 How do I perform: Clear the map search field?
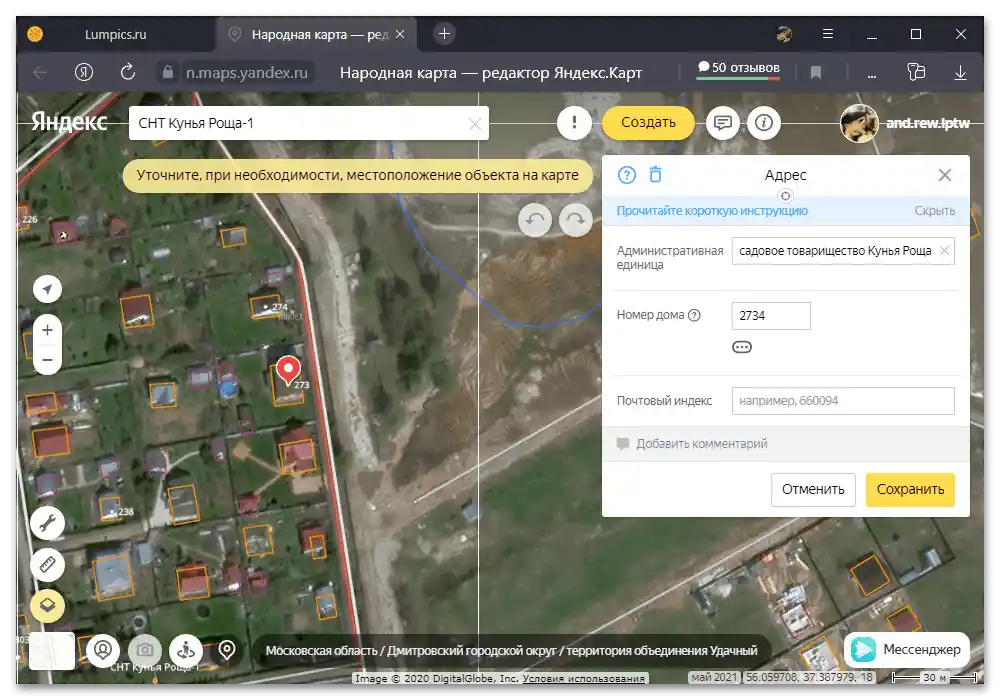[x=474, y=124]
